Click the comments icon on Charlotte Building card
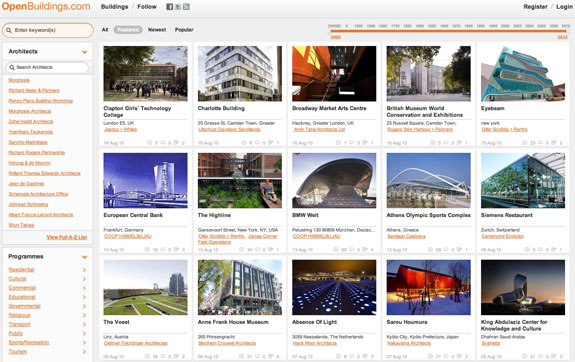The image size is (575, 362). tap(257, 143)
